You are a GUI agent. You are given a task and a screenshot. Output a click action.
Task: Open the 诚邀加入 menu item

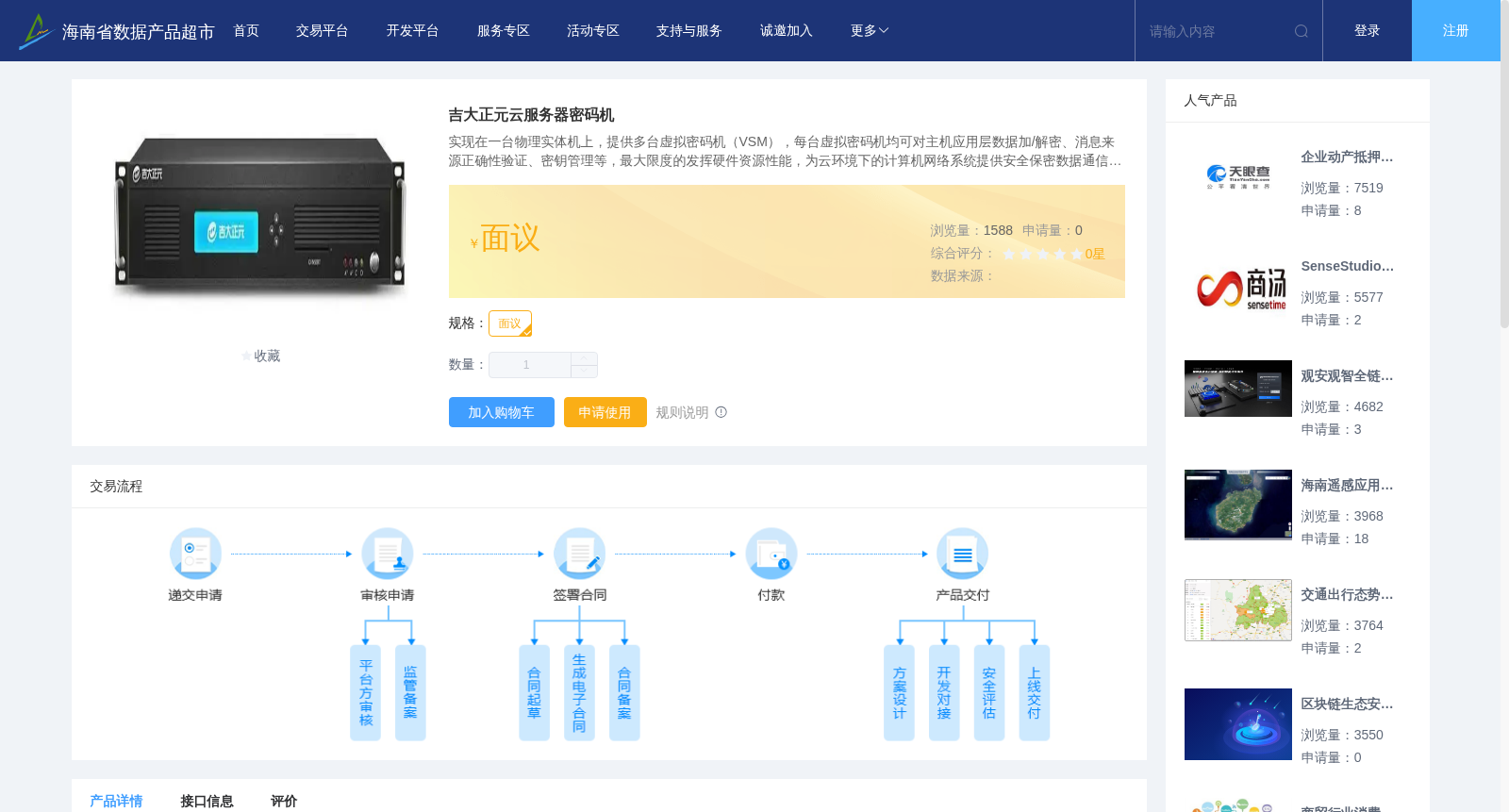[x=787, y=31]
